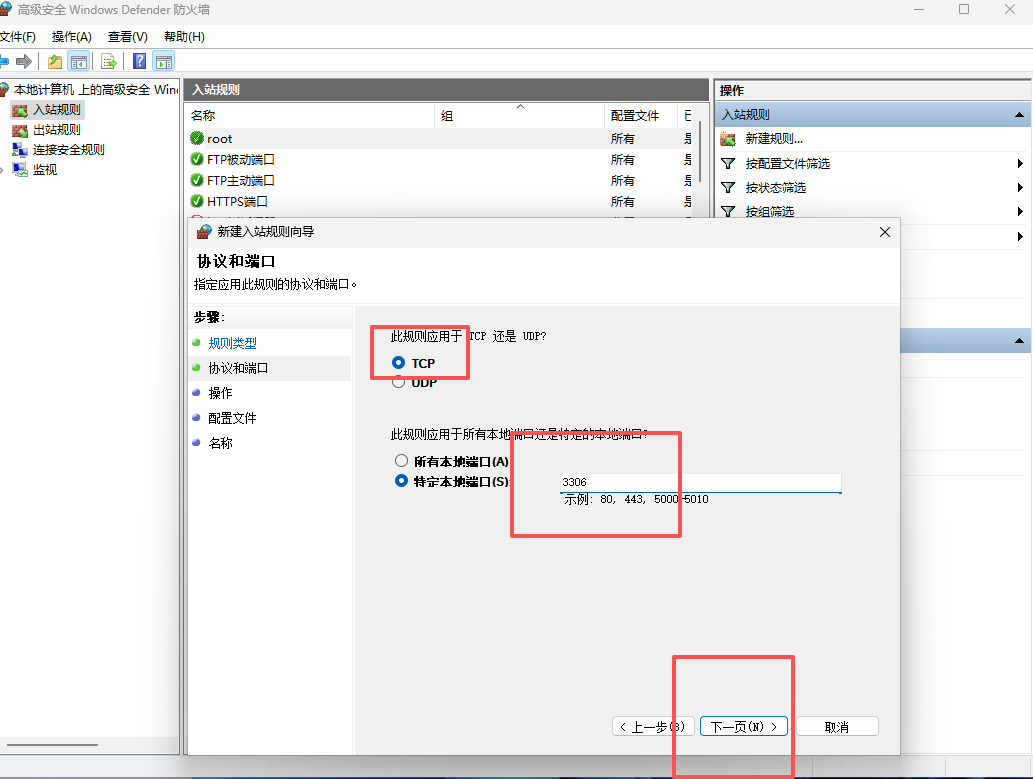
Task: Collapse the 入站规则 actions section header arrow
Action: [x=1019, y=115]
